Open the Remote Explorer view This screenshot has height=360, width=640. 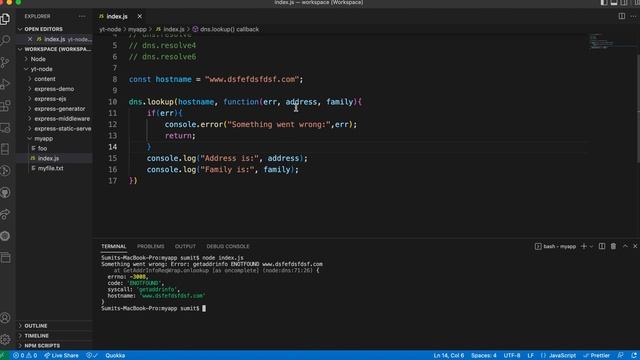point(5,128)
